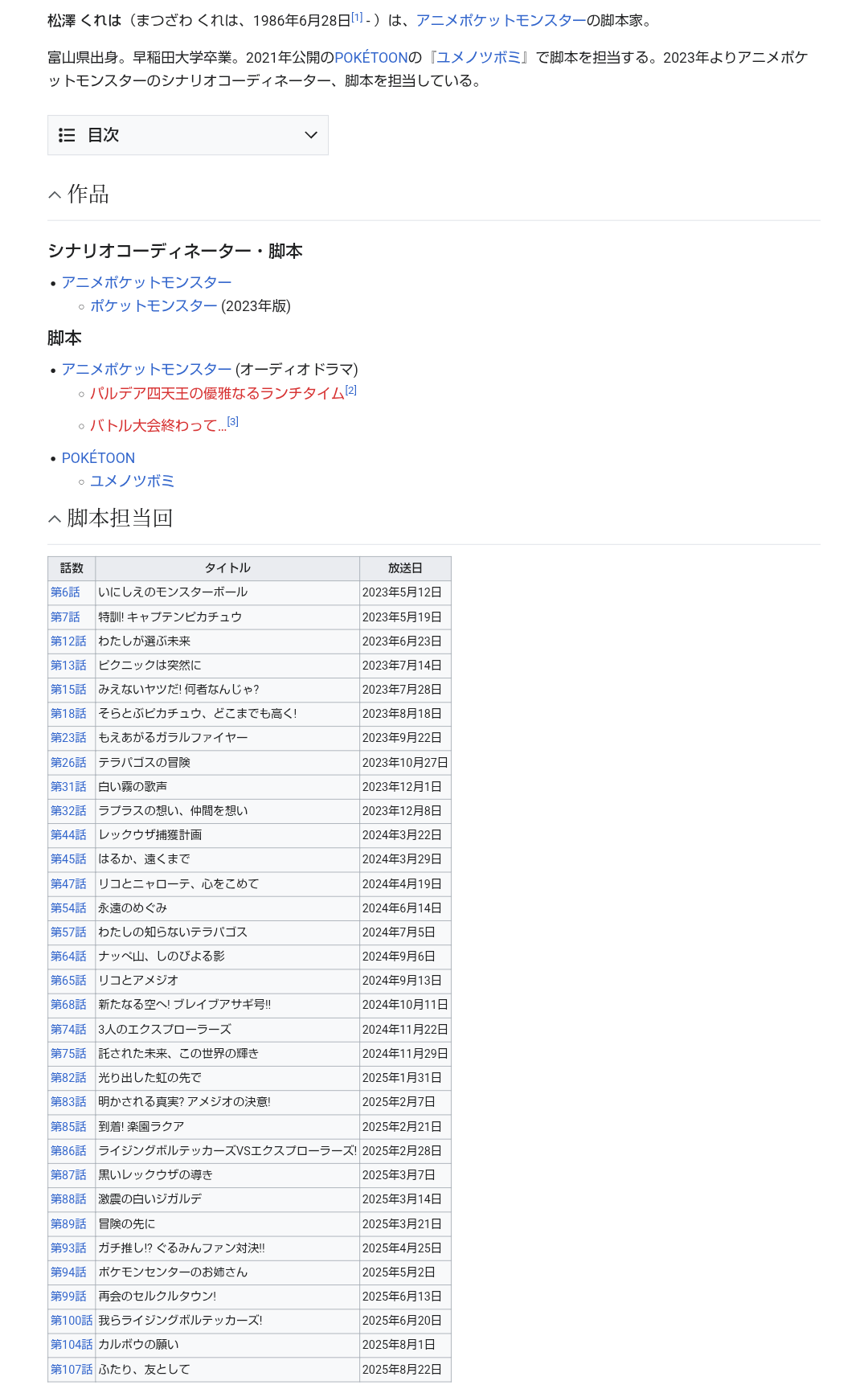Open 第65話 episode link
Image resolution: width=868 pixels, height=1389 pixels.
coord(68,981)
